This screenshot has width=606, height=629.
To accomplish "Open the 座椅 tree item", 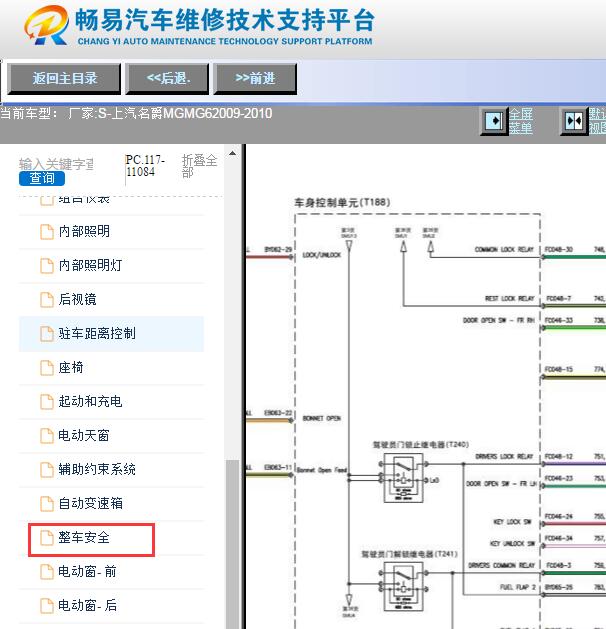I will click(71, 367).
